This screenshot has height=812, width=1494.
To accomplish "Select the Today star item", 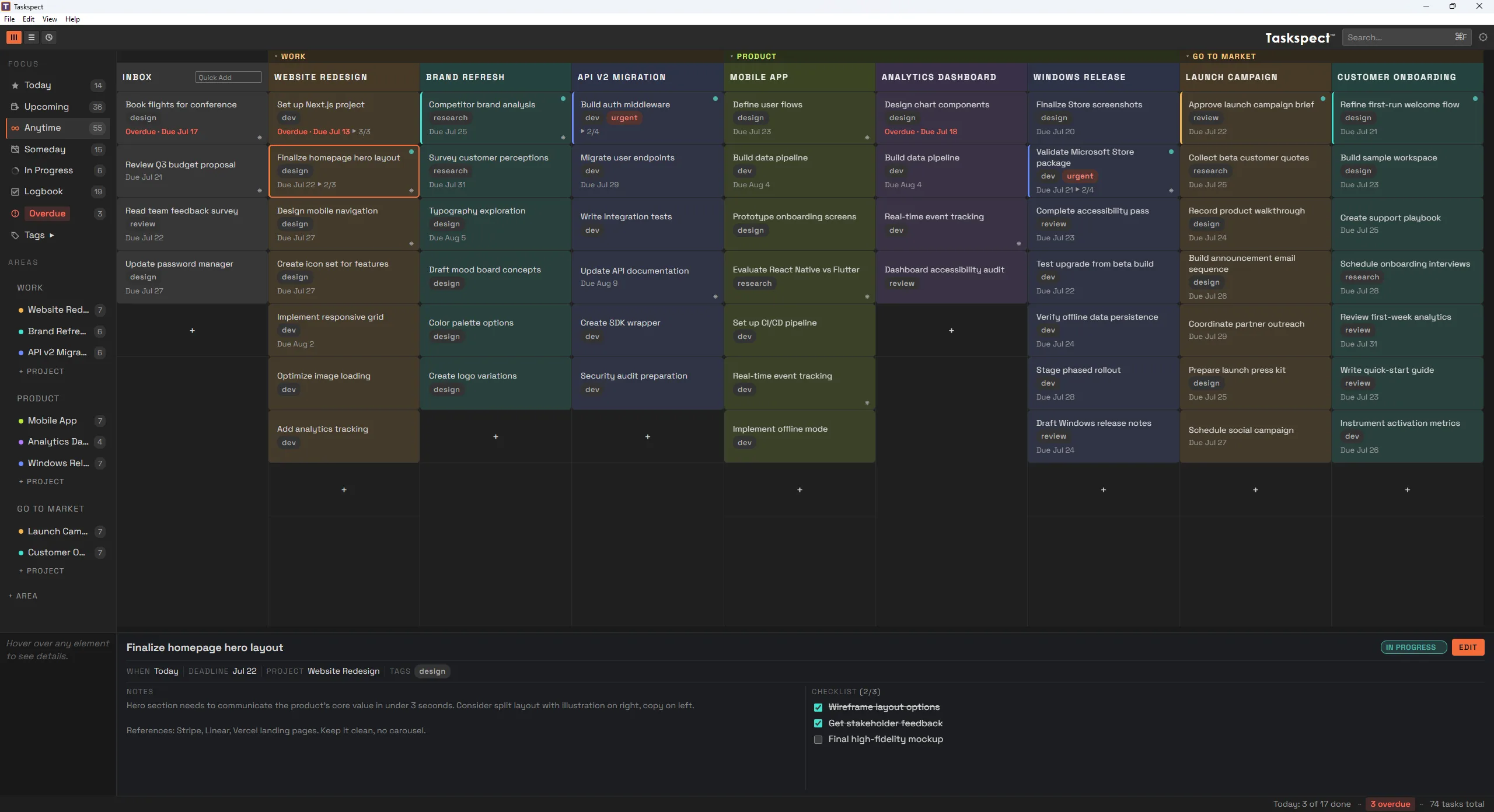I will click(x=58, y=85).
